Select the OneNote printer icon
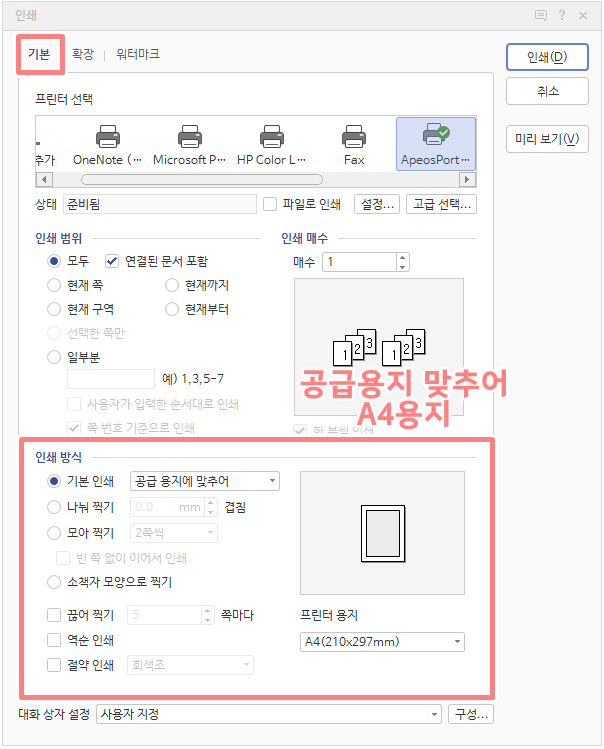Screen dimensions: 604x749 click(108, 137)
